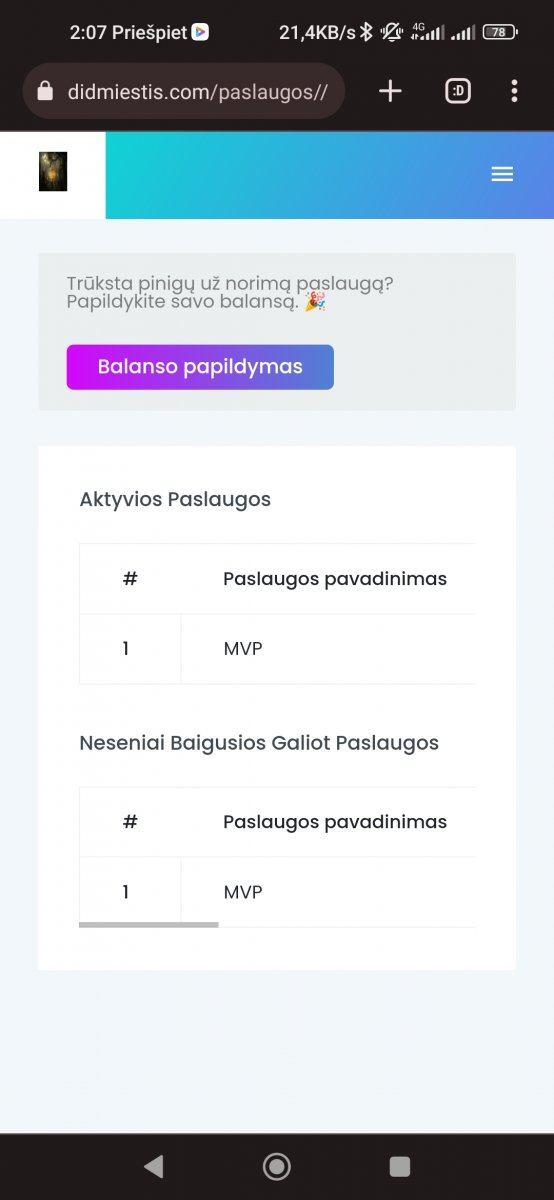Tap the padlock site security icon
The image size is (554, 1200).
point(44,92)
